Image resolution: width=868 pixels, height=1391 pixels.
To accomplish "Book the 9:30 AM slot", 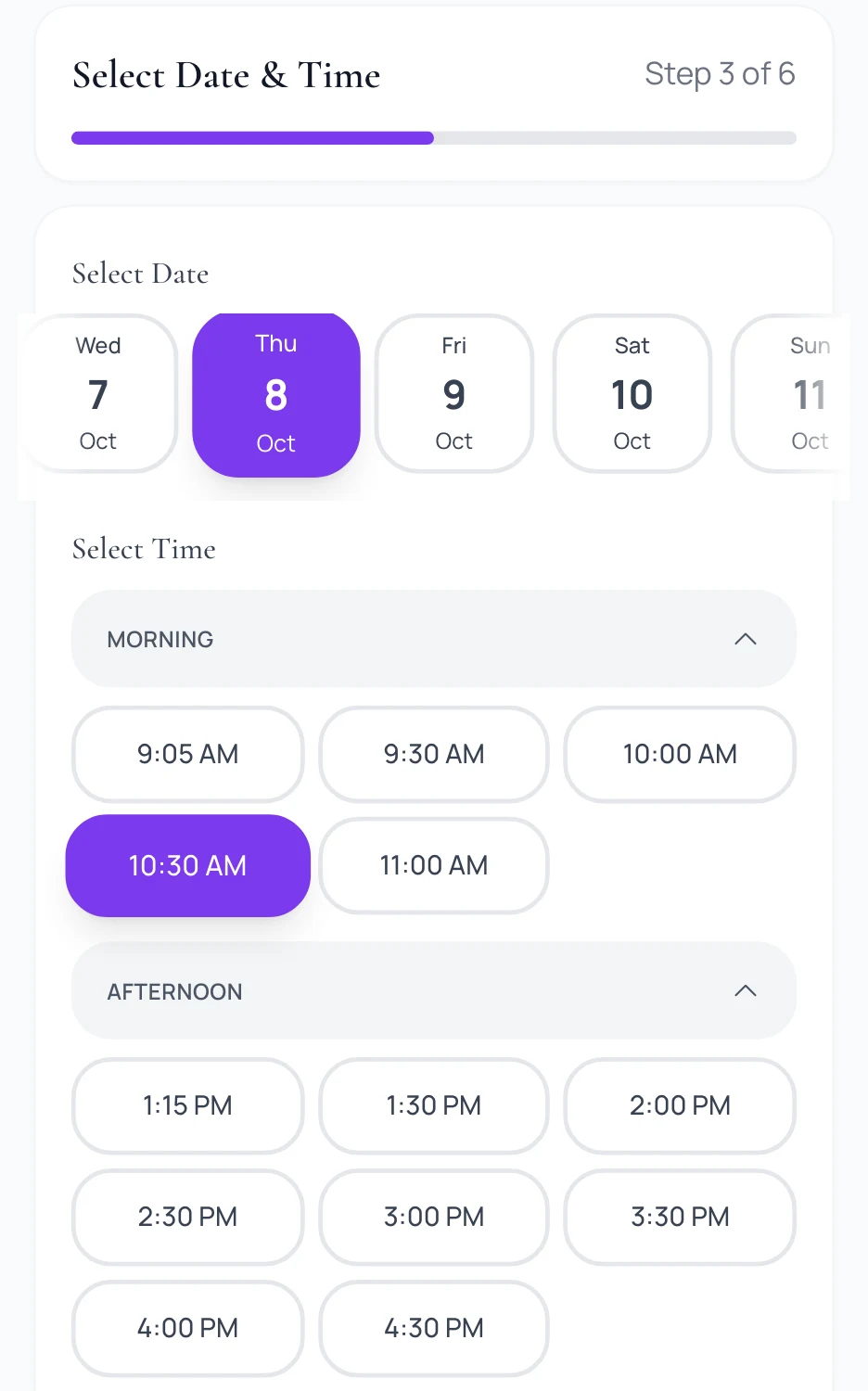I will [434, 754].
